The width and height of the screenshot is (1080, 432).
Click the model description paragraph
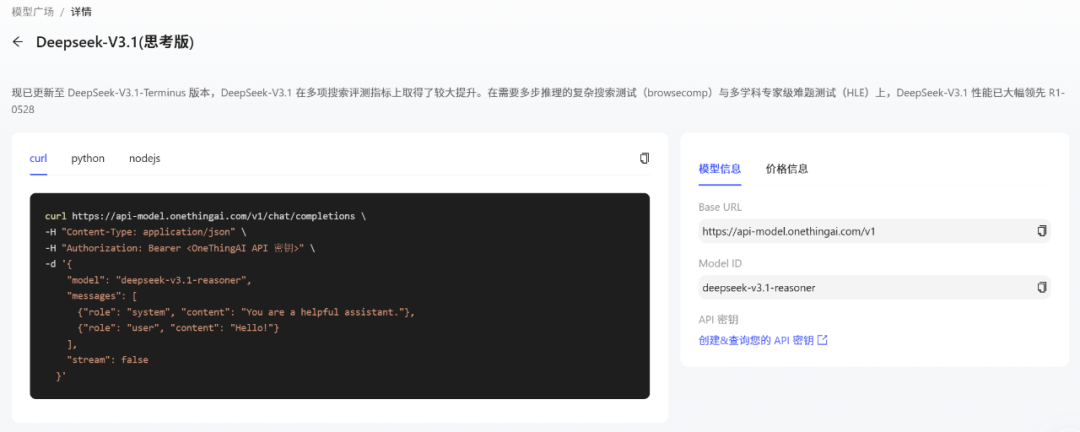pos(500,92)
